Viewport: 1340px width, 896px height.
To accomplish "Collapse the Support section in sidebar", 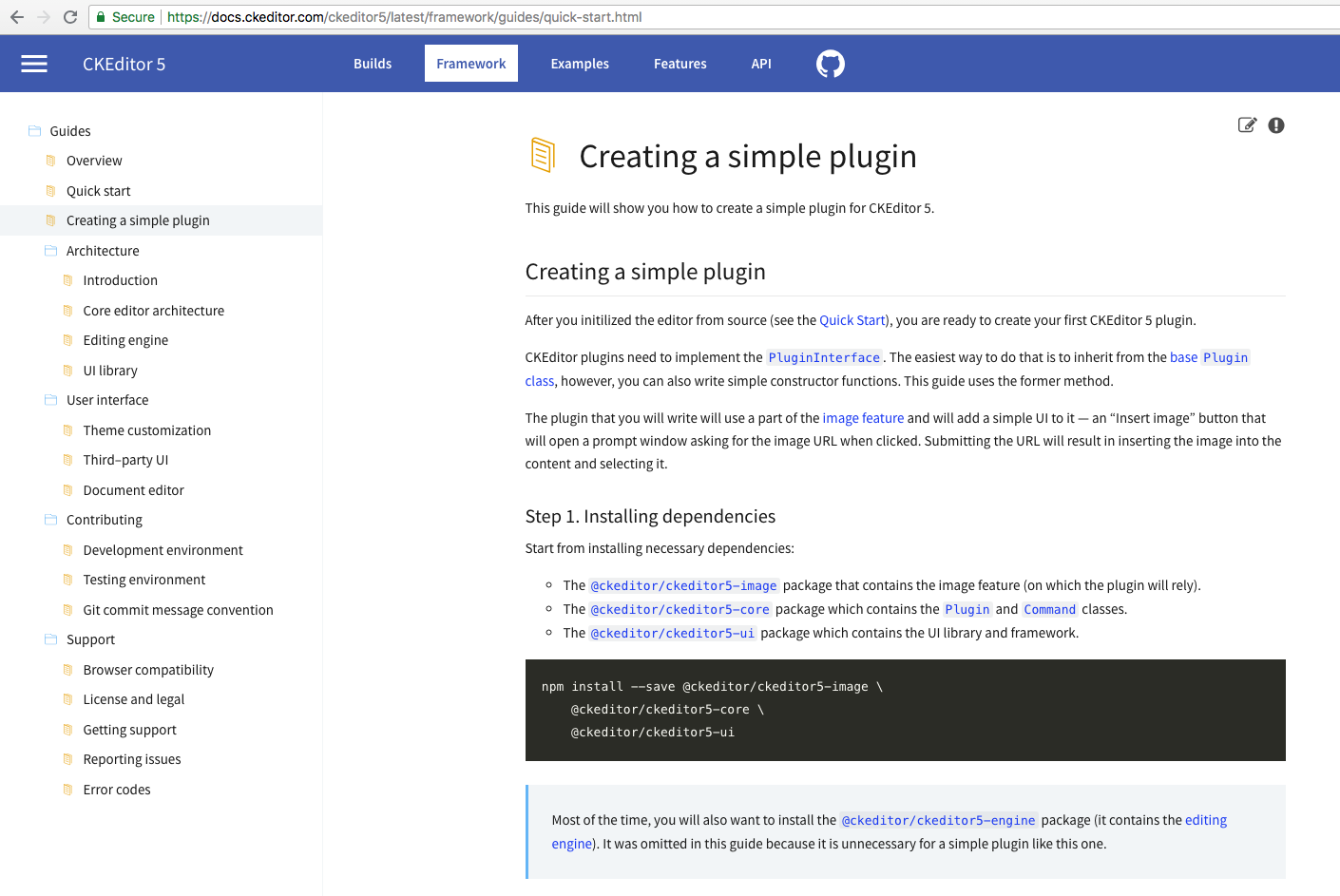I will pos(48,639).
